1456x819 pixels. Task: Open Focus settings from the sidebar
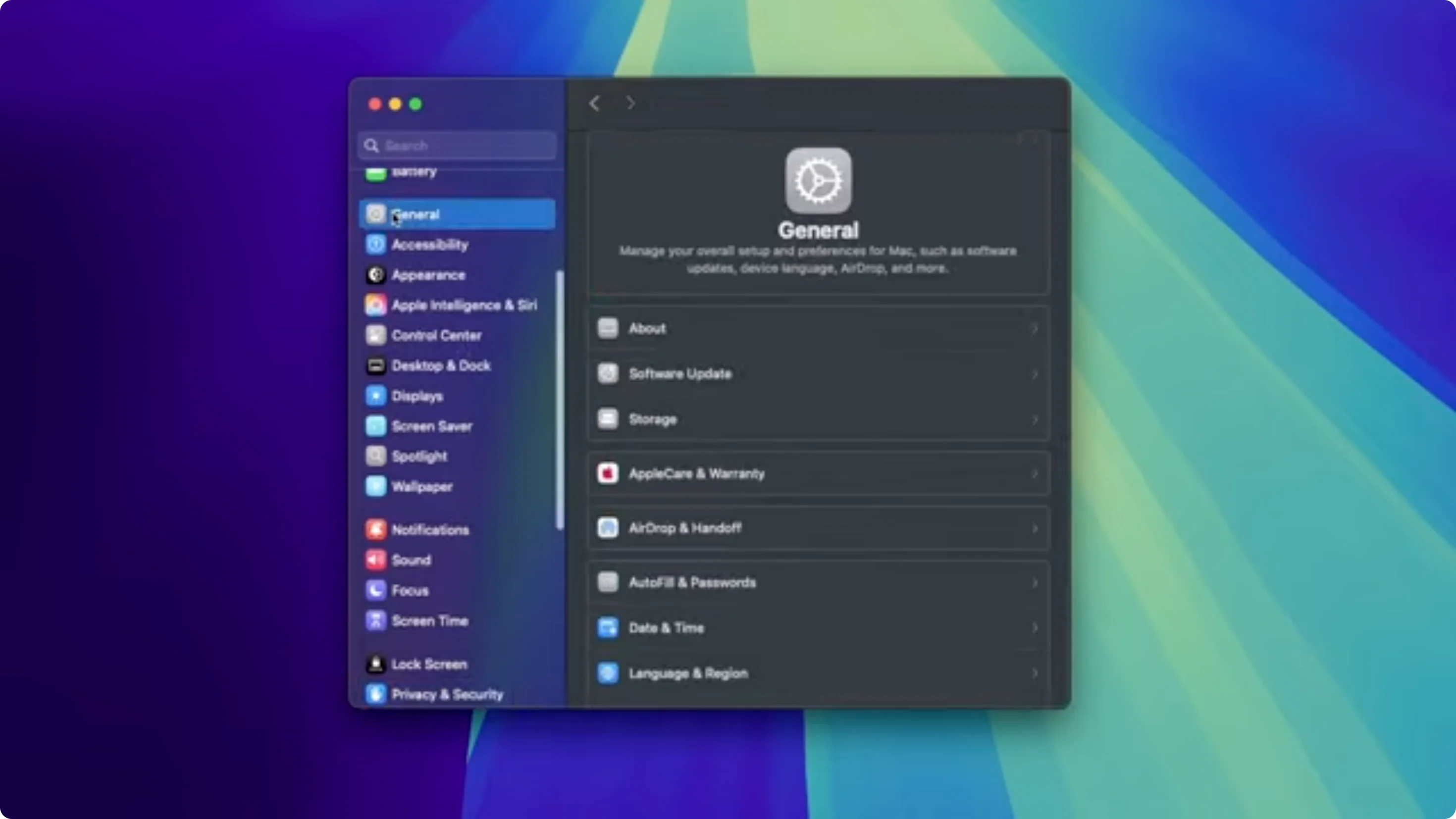pos(376,590)
